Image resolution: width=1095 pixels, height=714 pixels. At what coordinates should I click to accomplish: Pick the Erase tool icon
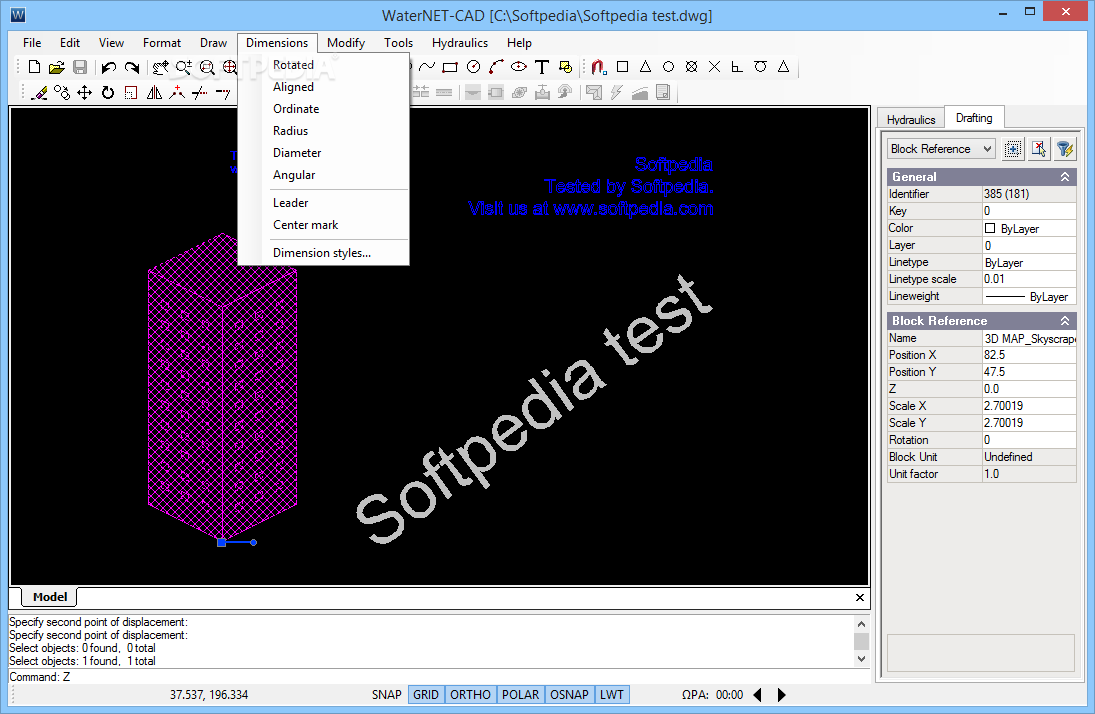click(40, 92)
